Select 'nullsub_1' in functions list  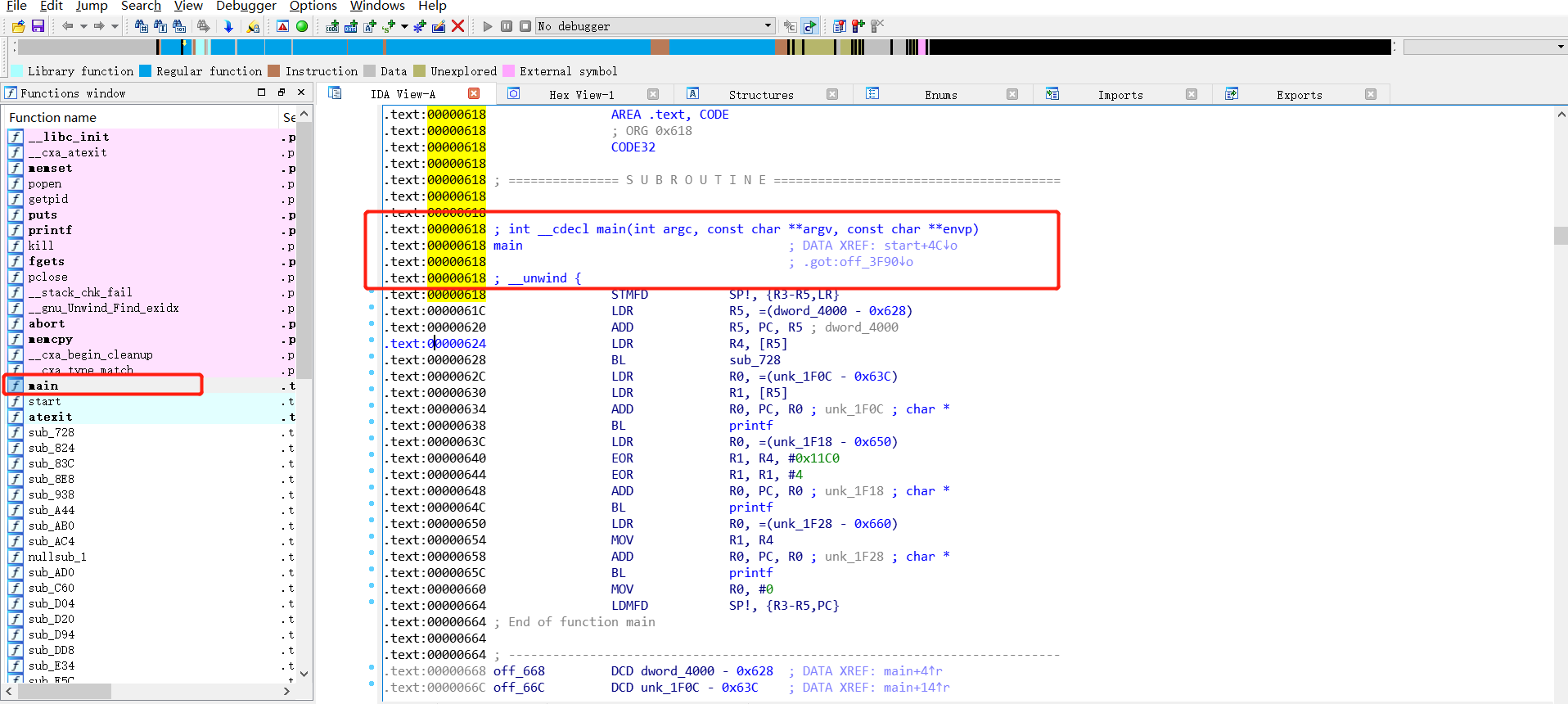point(150,557)
